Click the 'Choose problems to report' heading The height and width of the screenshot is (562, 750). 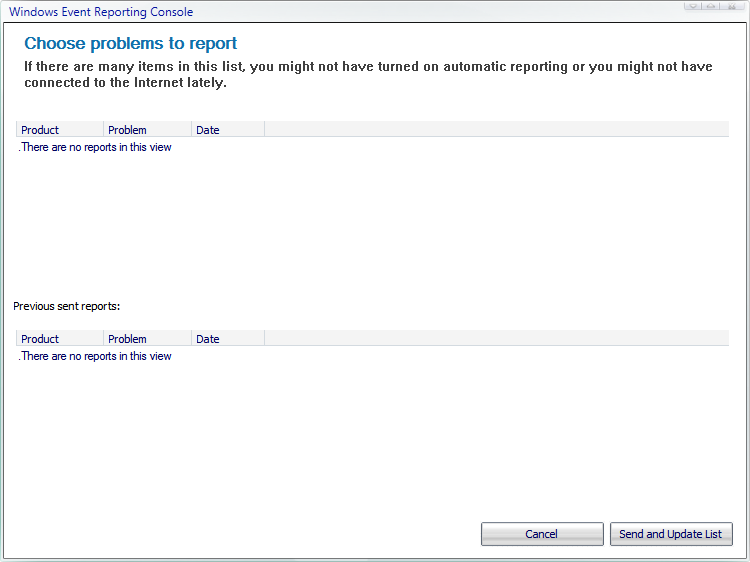point(131,44)
